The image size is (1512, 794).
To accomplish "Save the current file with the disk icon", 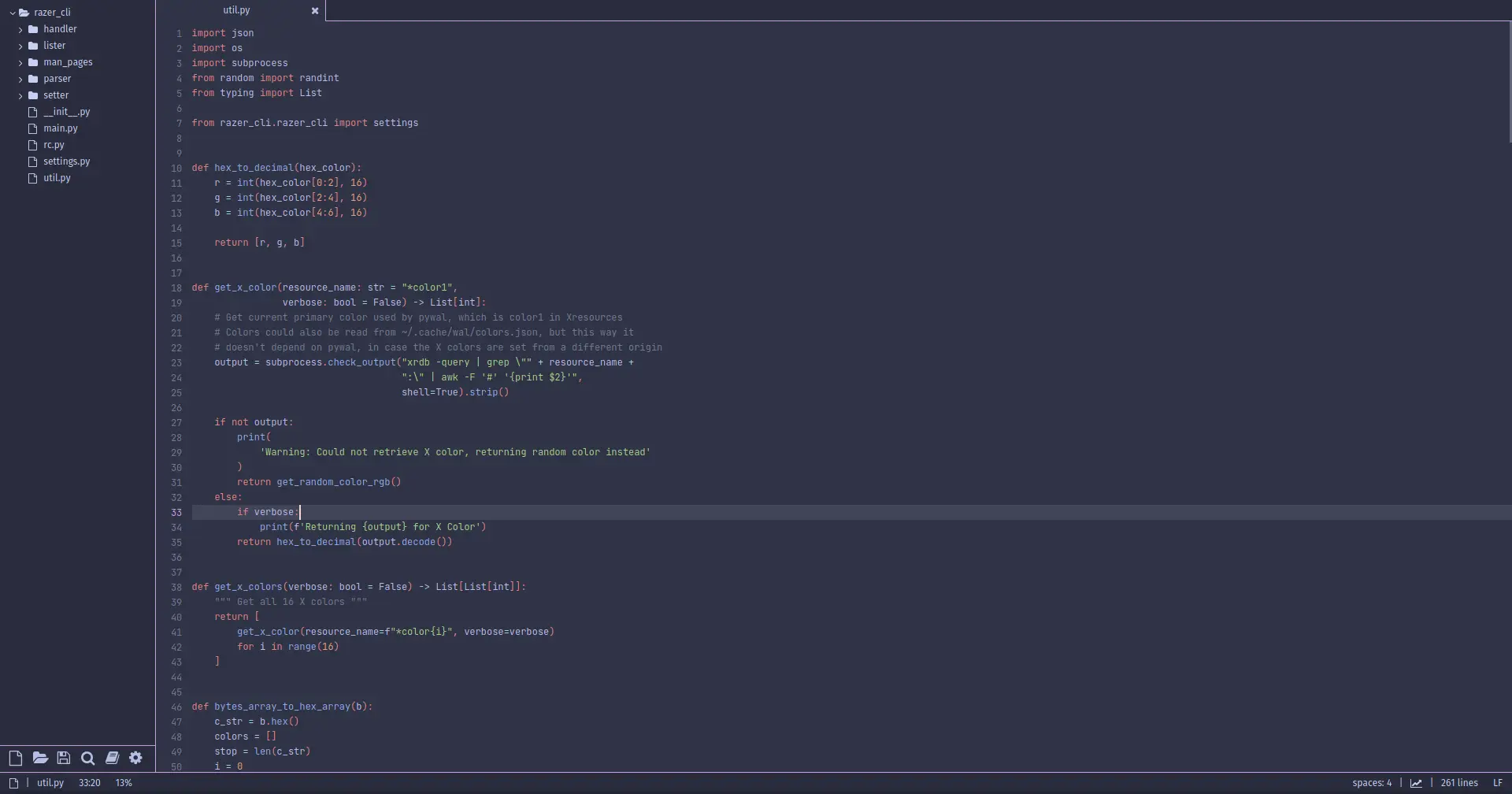I will [x=64, y=758].
